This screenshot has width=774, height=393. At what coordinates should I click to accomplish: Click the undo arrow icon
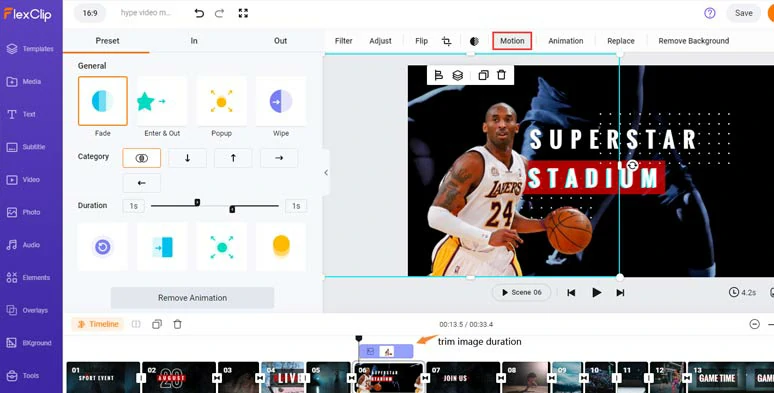click(x=199, y=13)
